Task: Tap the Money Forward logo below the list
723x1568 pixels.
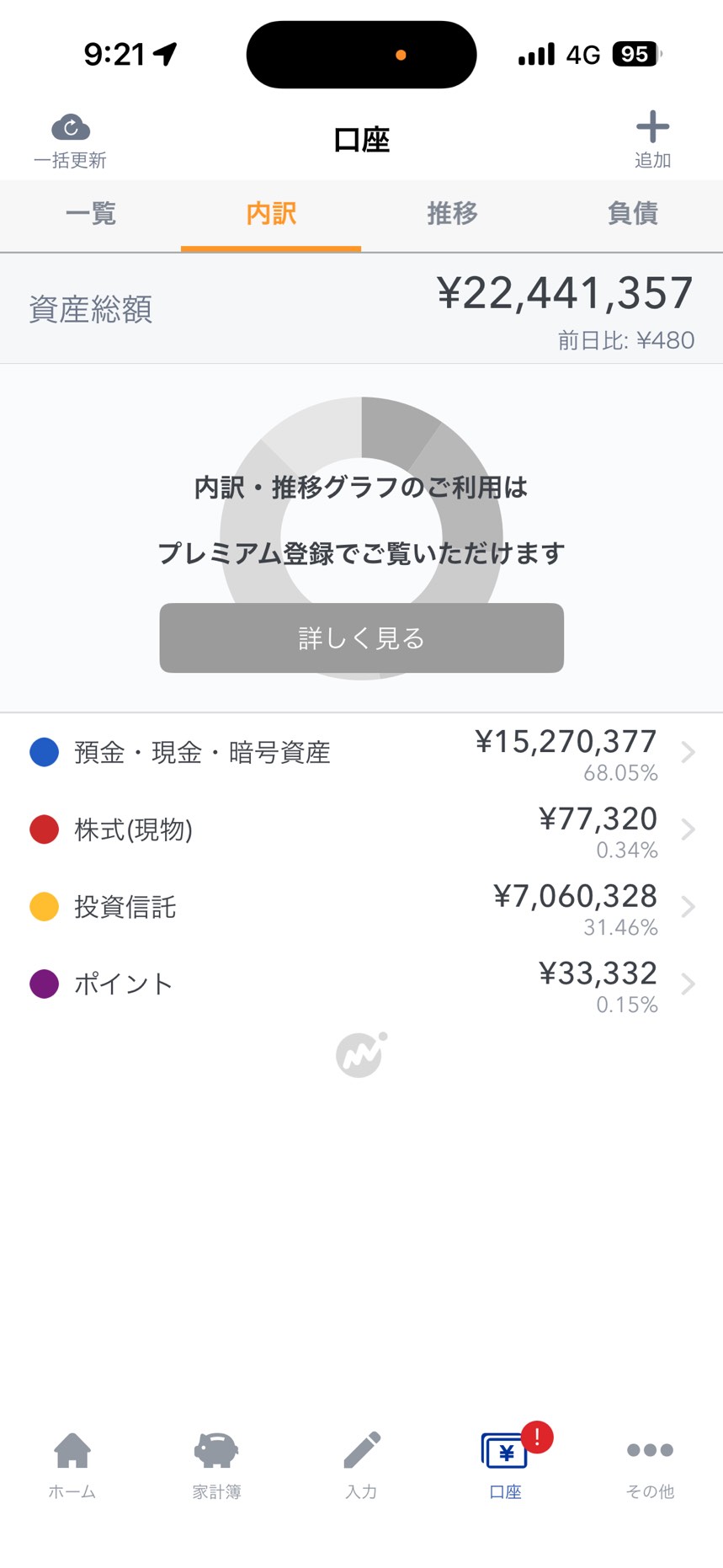Action: point(361,1054)
